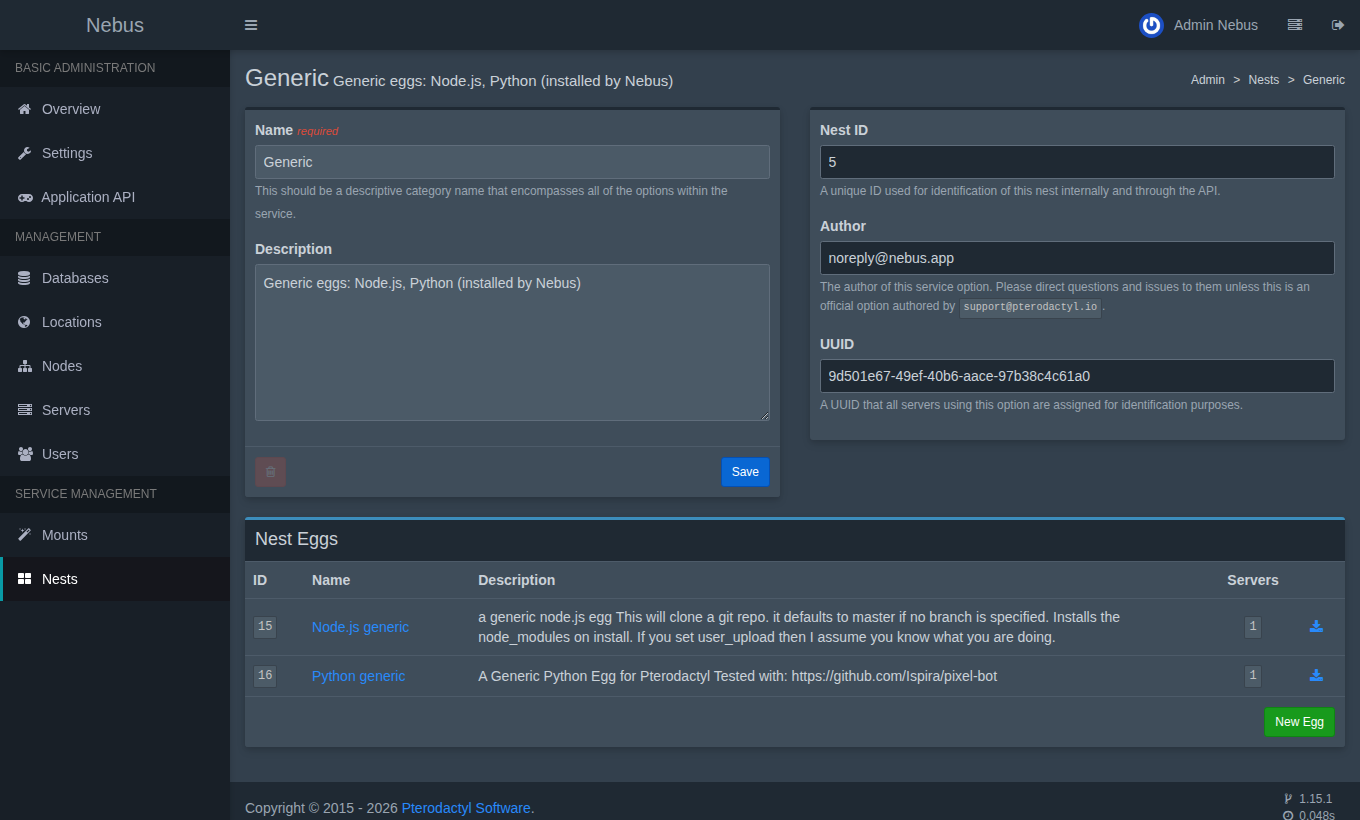Open the Node.js generic egg link
The image size is (1360, 820).
pos(360,627)
